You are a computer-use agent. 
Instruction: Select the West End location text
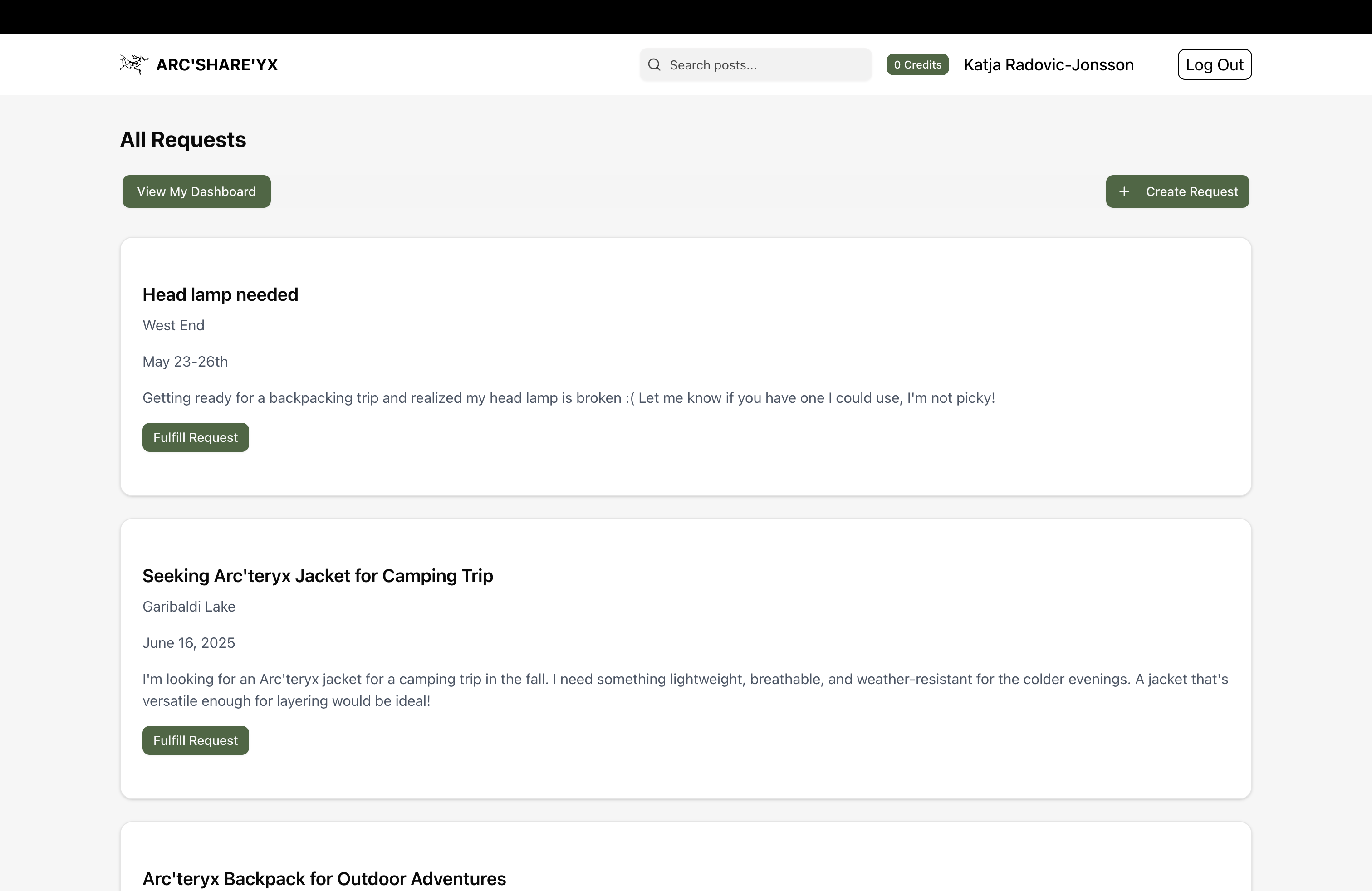(x=173, y=325)
